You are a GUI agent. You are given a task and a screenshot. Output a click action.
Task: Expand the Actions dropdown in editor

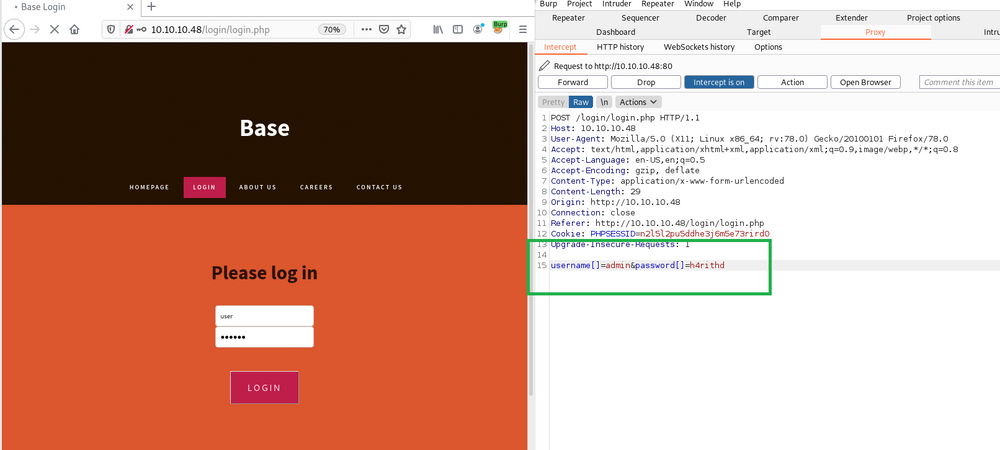click(638, 102)
